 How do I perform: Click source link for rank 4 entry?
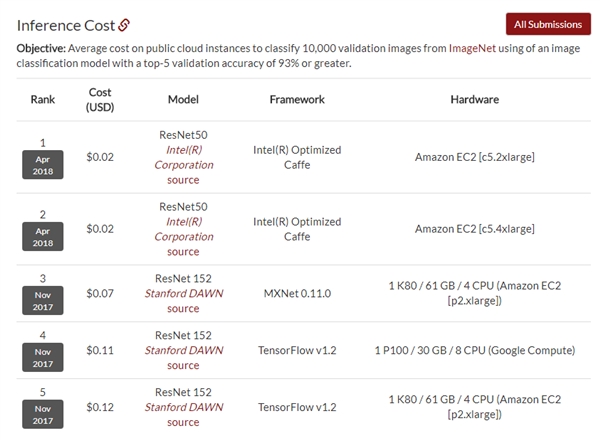[x=183, y=366]
